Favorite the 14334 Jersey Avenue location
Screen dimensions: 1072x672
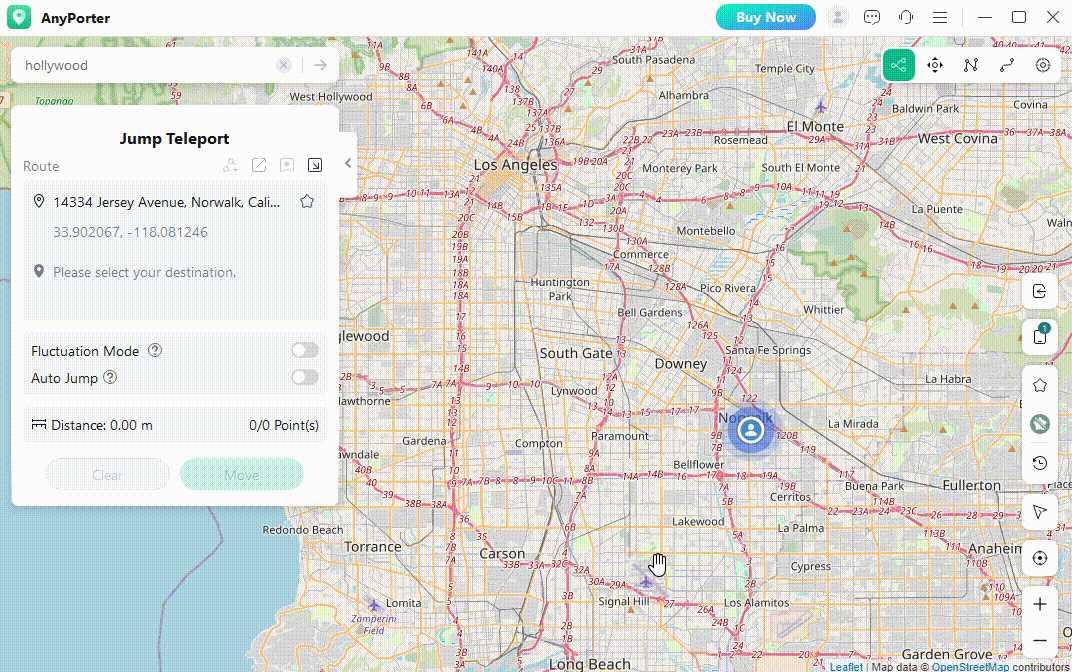click(x=307, y=202)
